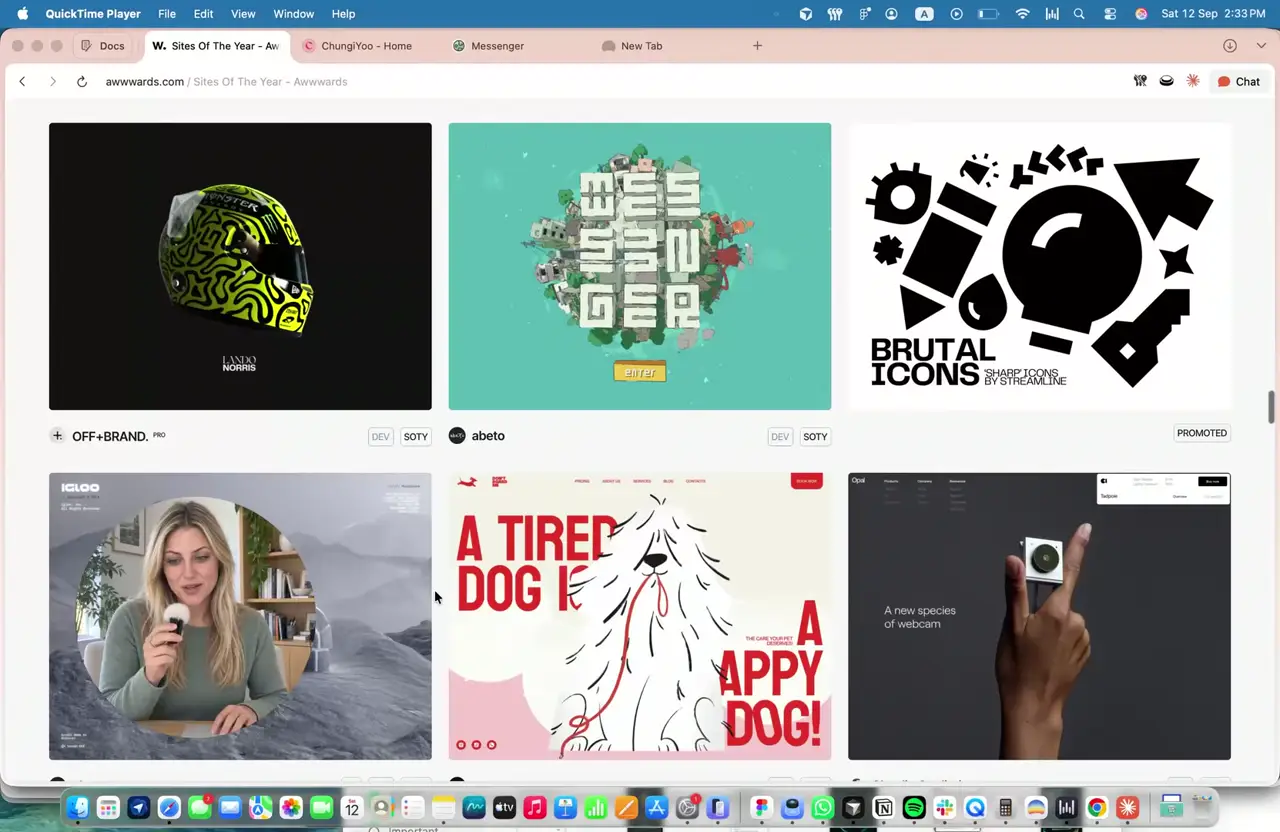Switch to the ChungiYoo - Home tab
The height and width of the screenshot is (832, 1280).
tap(366, 46)
